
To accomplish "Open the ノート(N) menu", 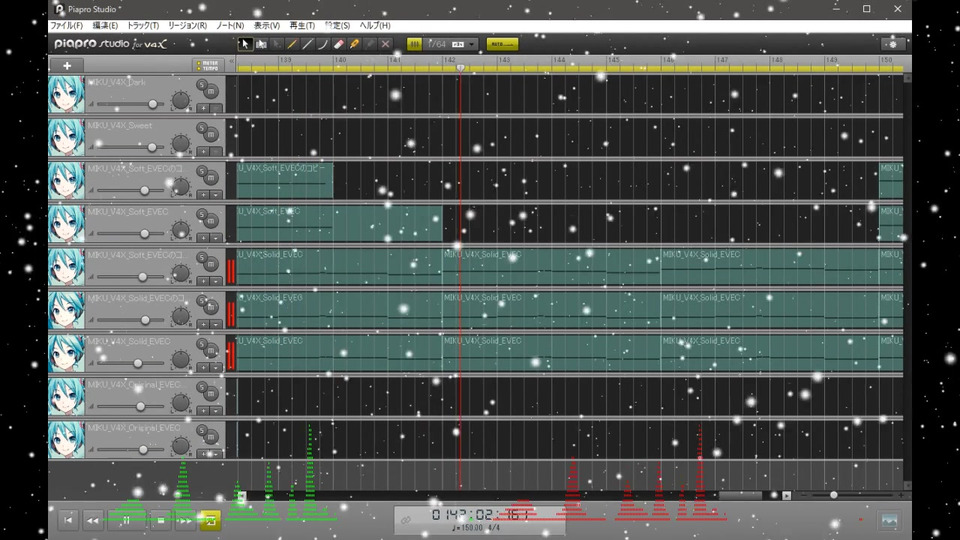I will click(230, 26).
